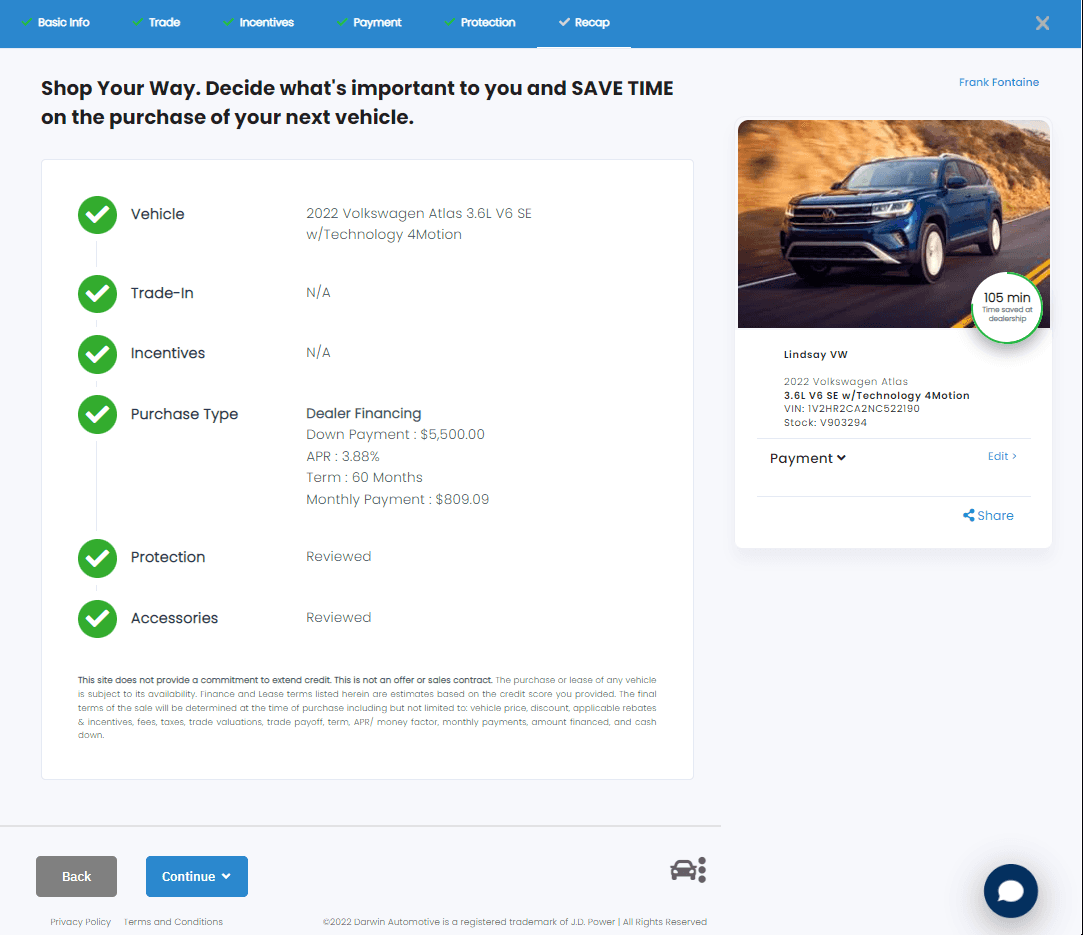This screenshot has width=1083, height=935.
Task: Click the green checkmark next to Incentives
Action: [x=97, y=354]
